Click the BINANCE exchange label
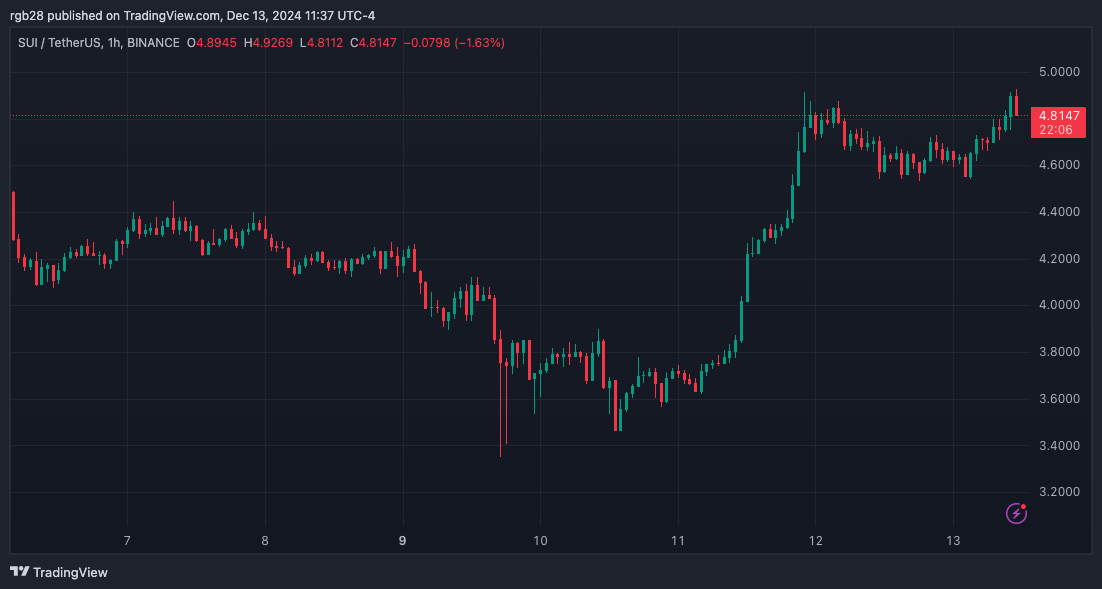Image resolution: width=1102 pixels, height=589 pixels. pyautogui.click(x=153, y=43)
